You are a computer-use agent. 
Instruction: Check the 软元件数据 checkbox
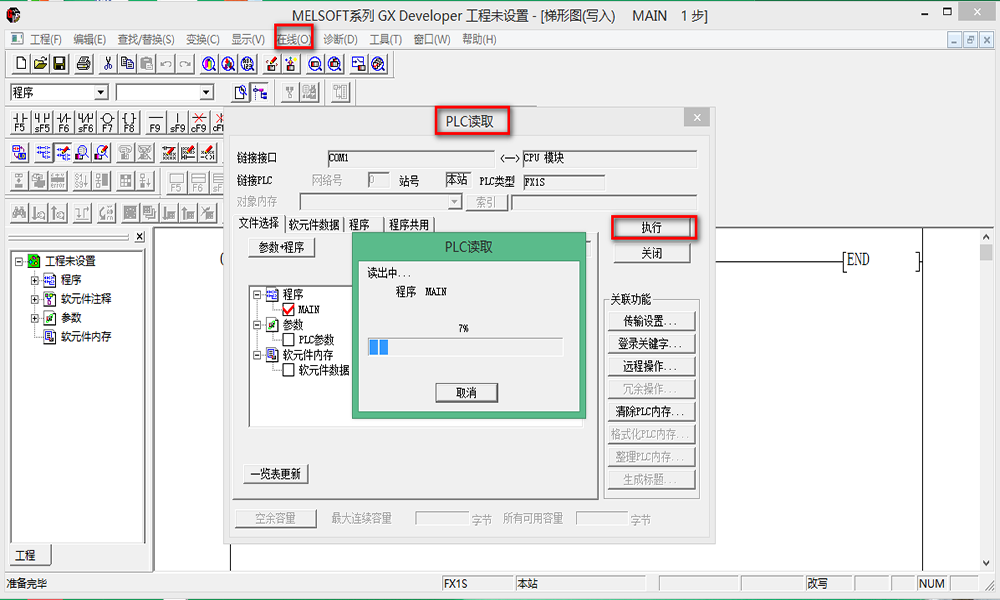pos(289,370)
